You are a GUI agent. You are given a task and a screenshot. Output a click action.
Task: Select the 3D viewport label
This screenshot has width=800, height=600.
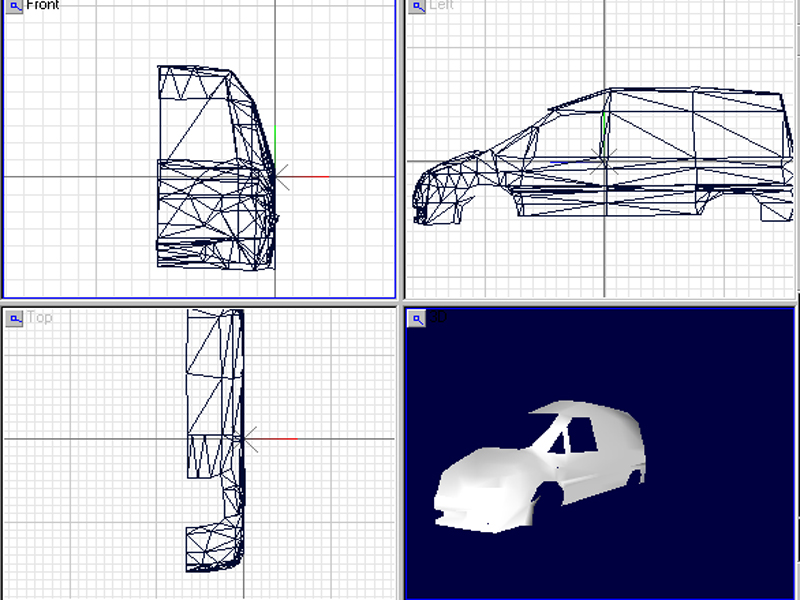click(x=438, y=317)
